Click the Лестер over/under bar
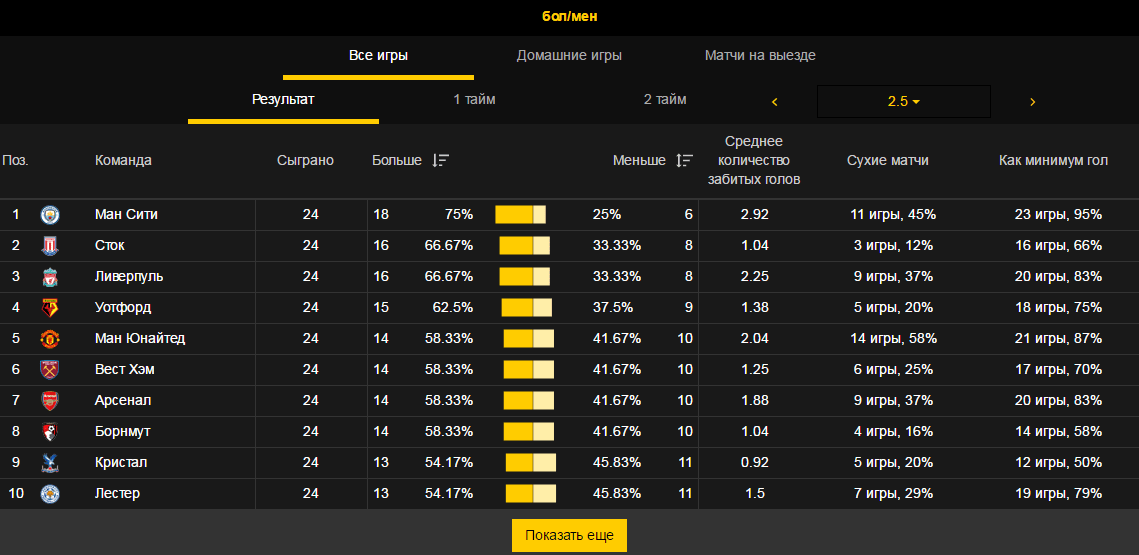The height and width of the screenshot is (555, 1139). click(x=531, y=494)
